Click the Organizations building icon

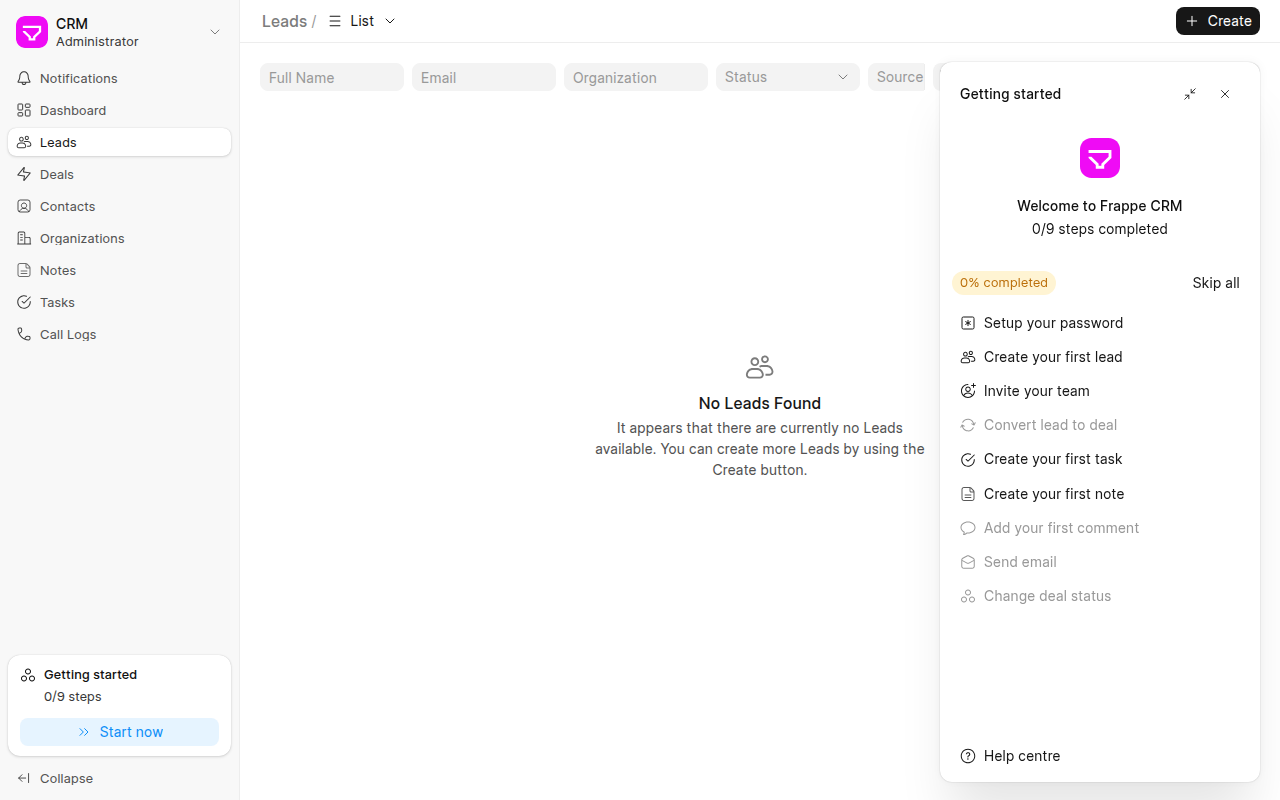(x=24, y=238)
